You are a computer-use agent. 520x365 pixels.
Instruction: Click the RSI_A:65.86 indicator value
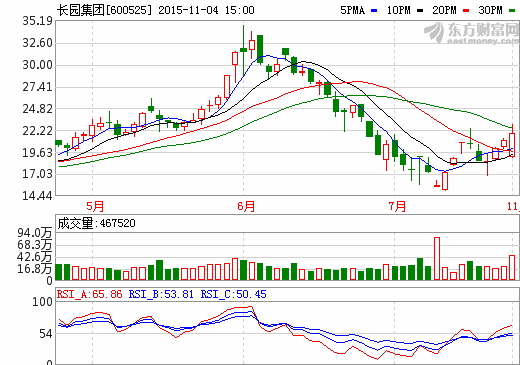(x=90, y=294)
